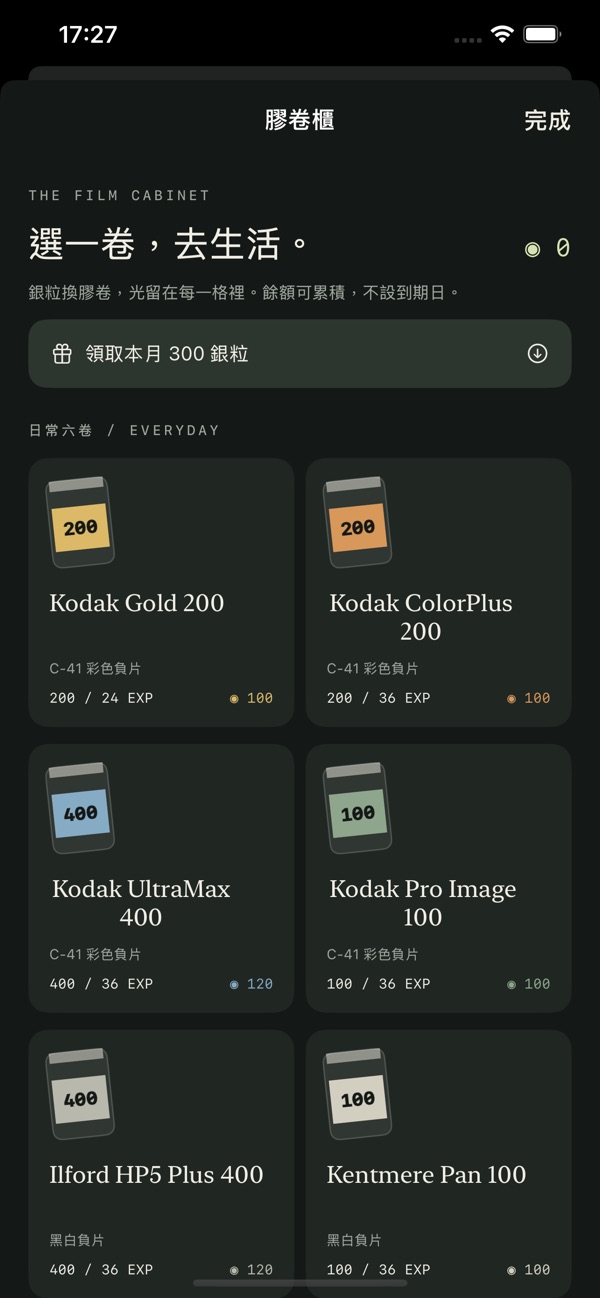Select the Kodak UltraMax 400 title

point(141,903)
